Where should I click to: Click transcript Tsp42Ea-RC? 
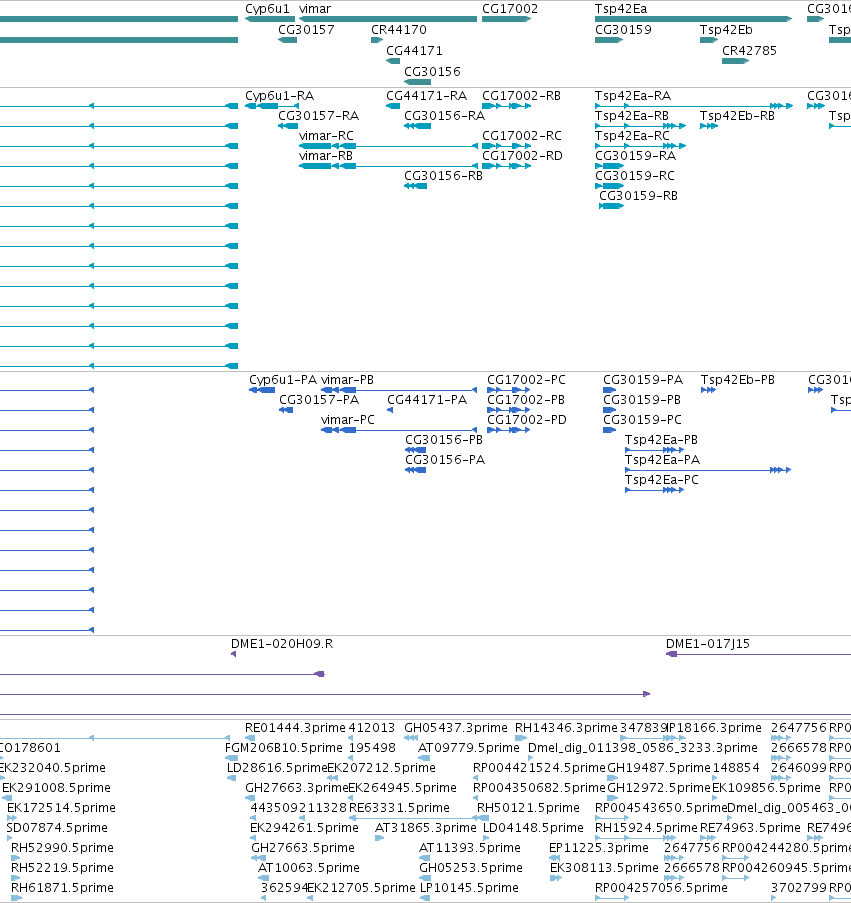click(632, 136)
